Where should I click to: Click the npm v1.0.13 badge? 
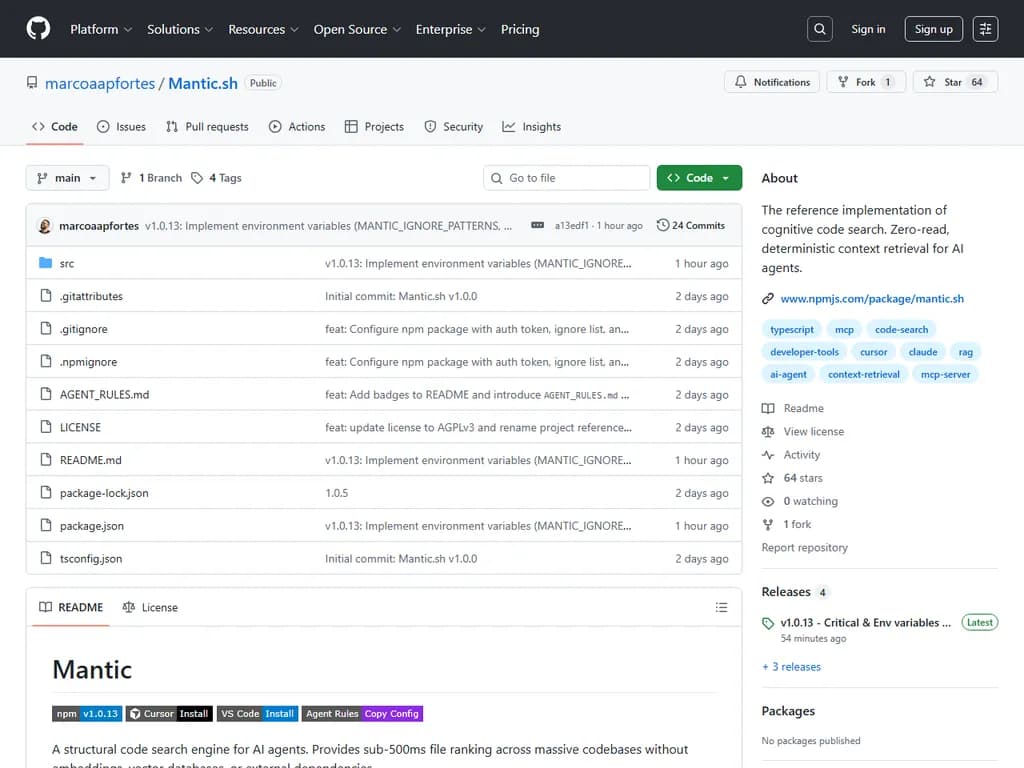87,714
